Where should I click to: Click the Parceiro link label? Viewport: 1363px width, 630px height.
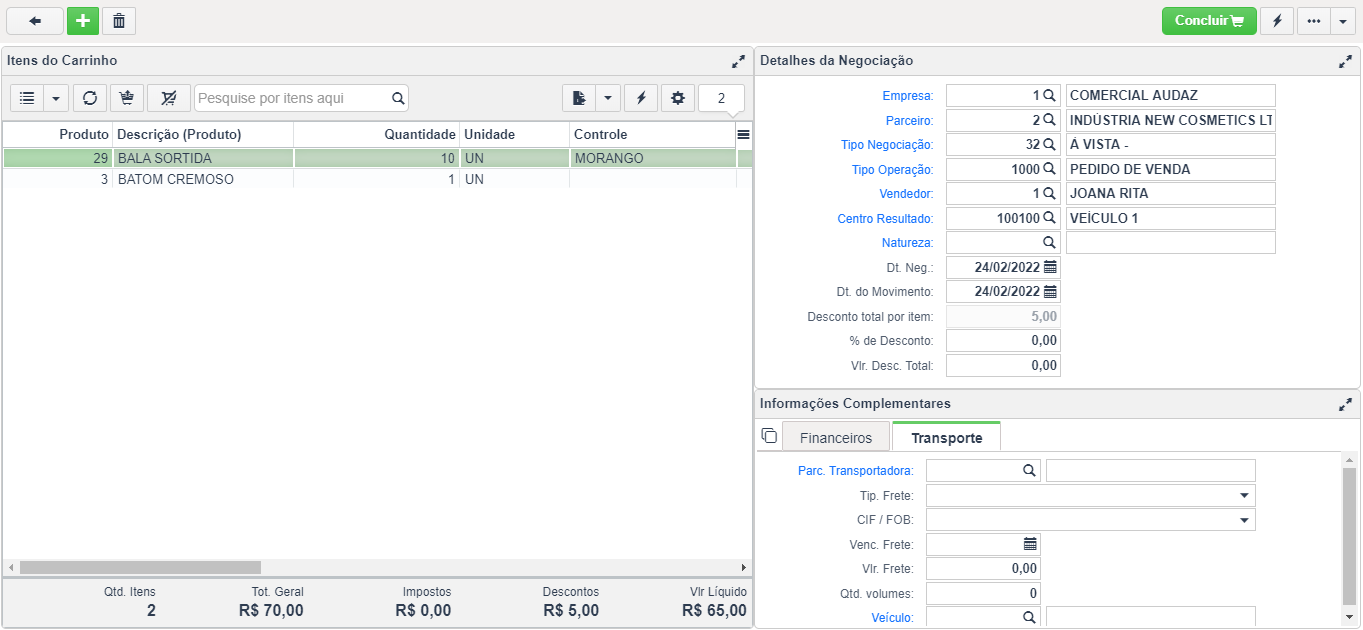pos(909,121)
